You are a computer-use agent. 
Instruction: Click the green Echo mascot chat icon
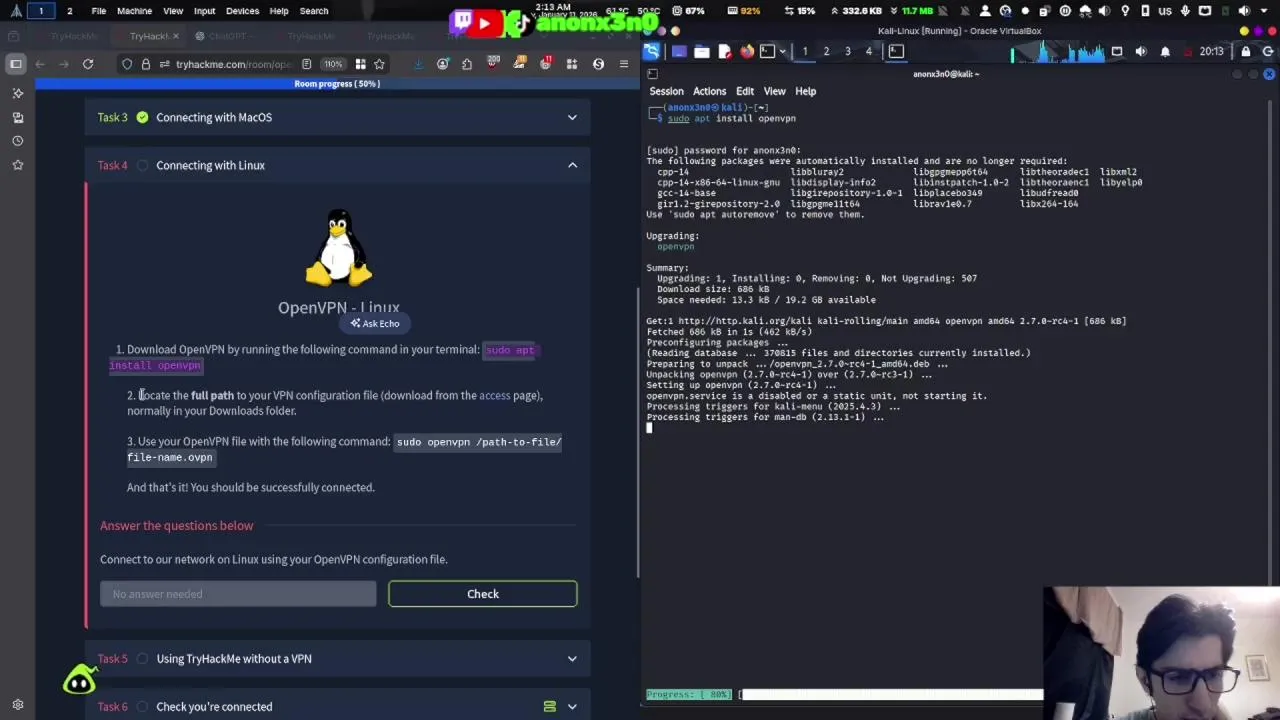[x=79, y=681]
